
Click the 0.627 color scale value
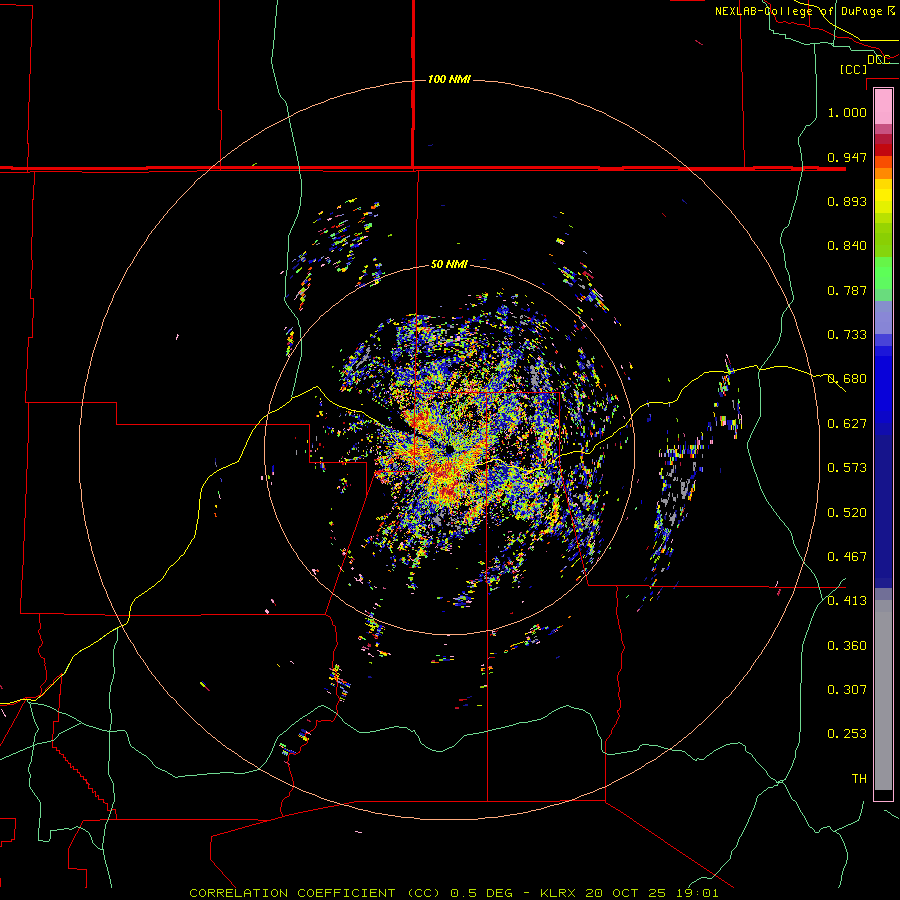pyautogui.click(x=847, y=424)
